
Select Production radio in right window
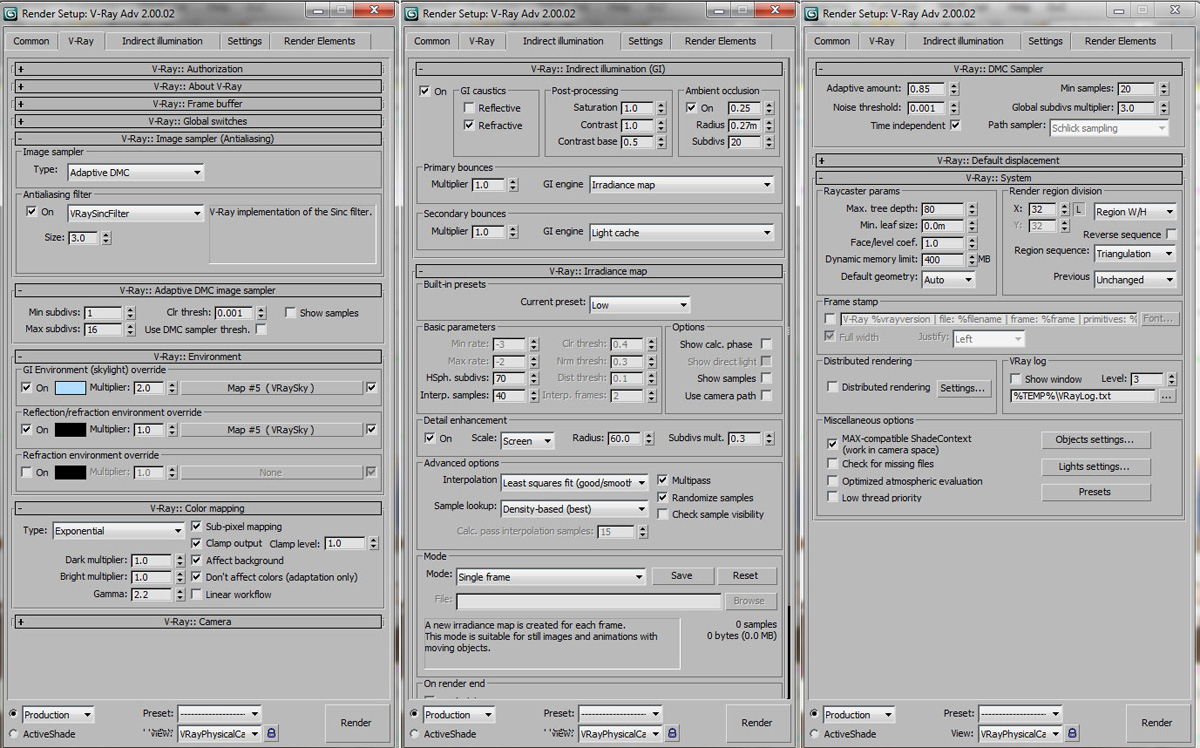pos(814,714)
